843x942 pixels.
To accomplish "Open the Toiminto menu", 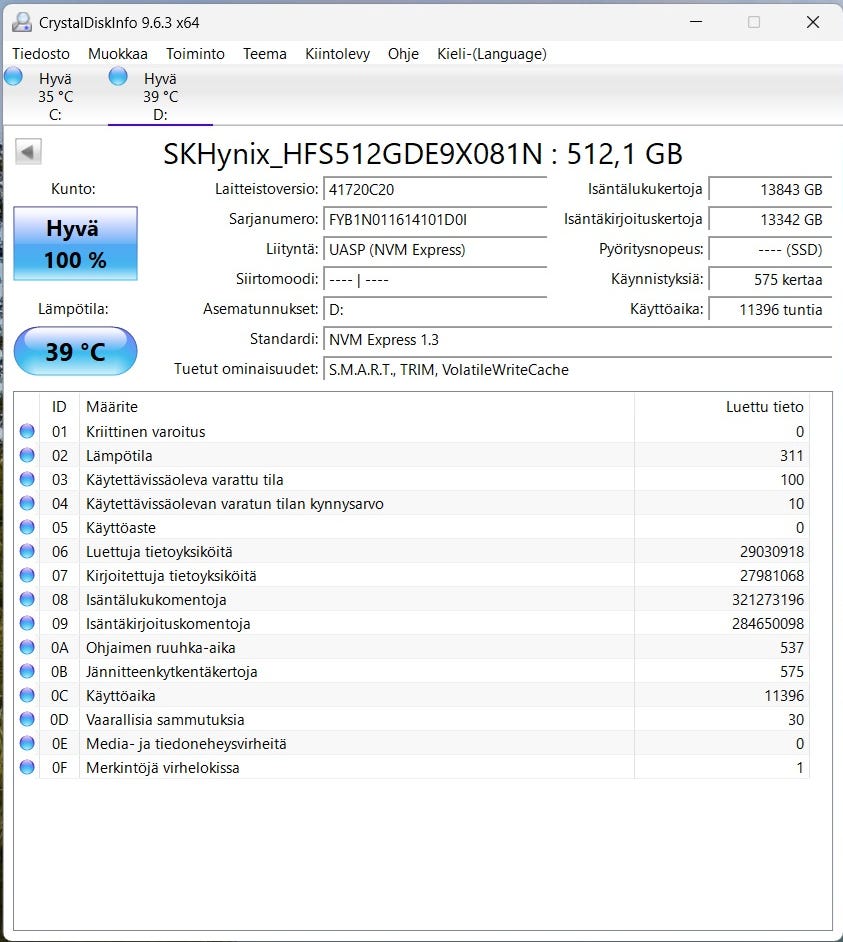I will click(195, 54).
